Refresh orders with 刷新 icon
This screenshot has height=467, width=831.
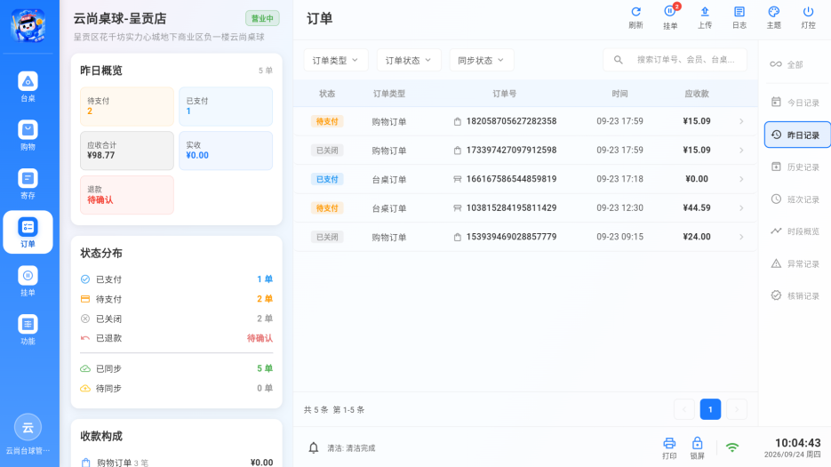(x=635, y=17)
